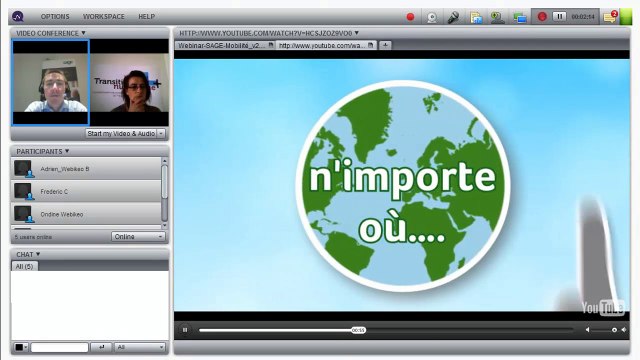This screenshot has width=640, height=360.
Task: Click the video volume slider knob
Action: pos(614,330)
